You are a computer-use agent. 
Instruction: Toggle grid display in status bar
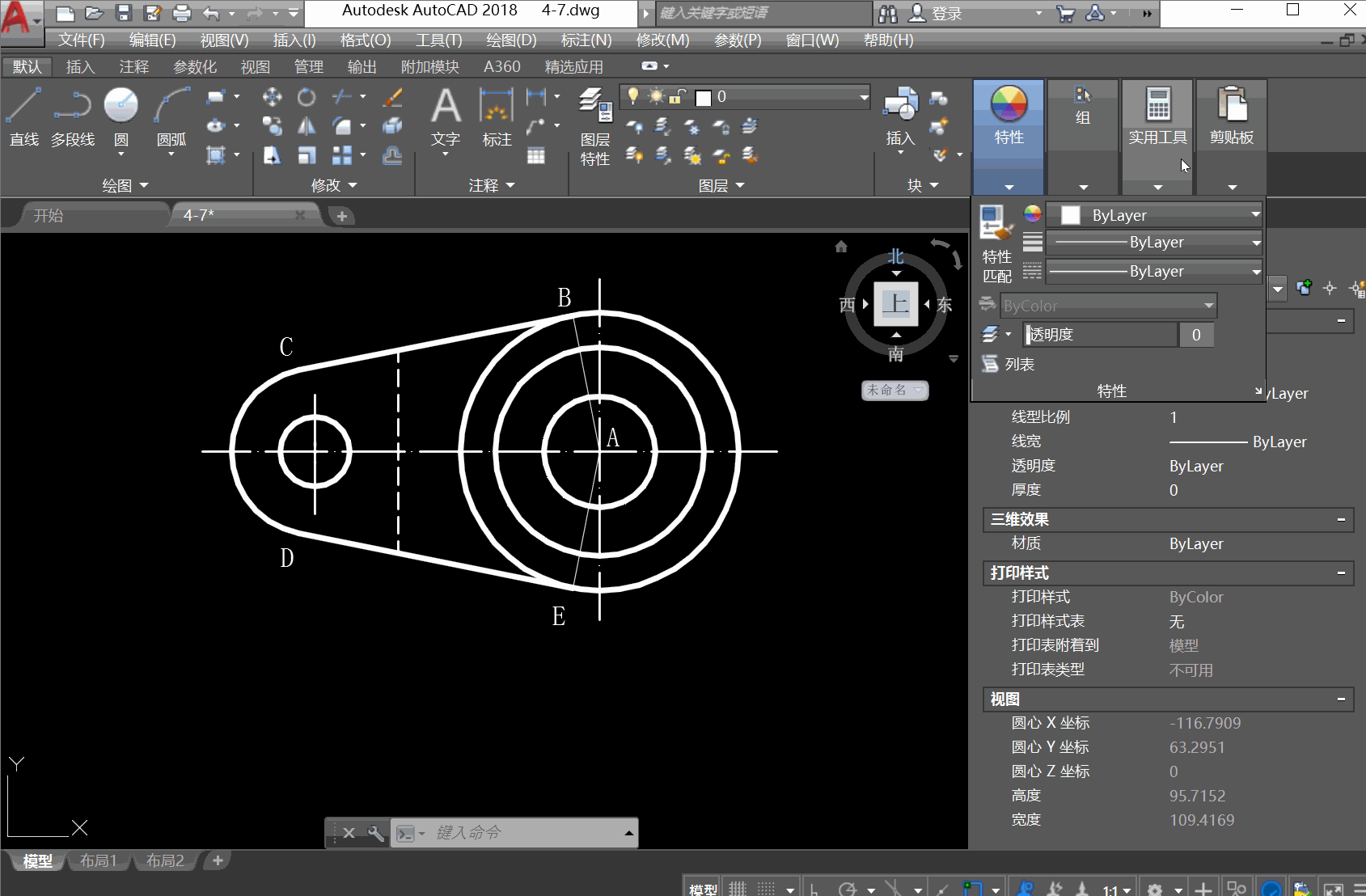tap(738, 889)
